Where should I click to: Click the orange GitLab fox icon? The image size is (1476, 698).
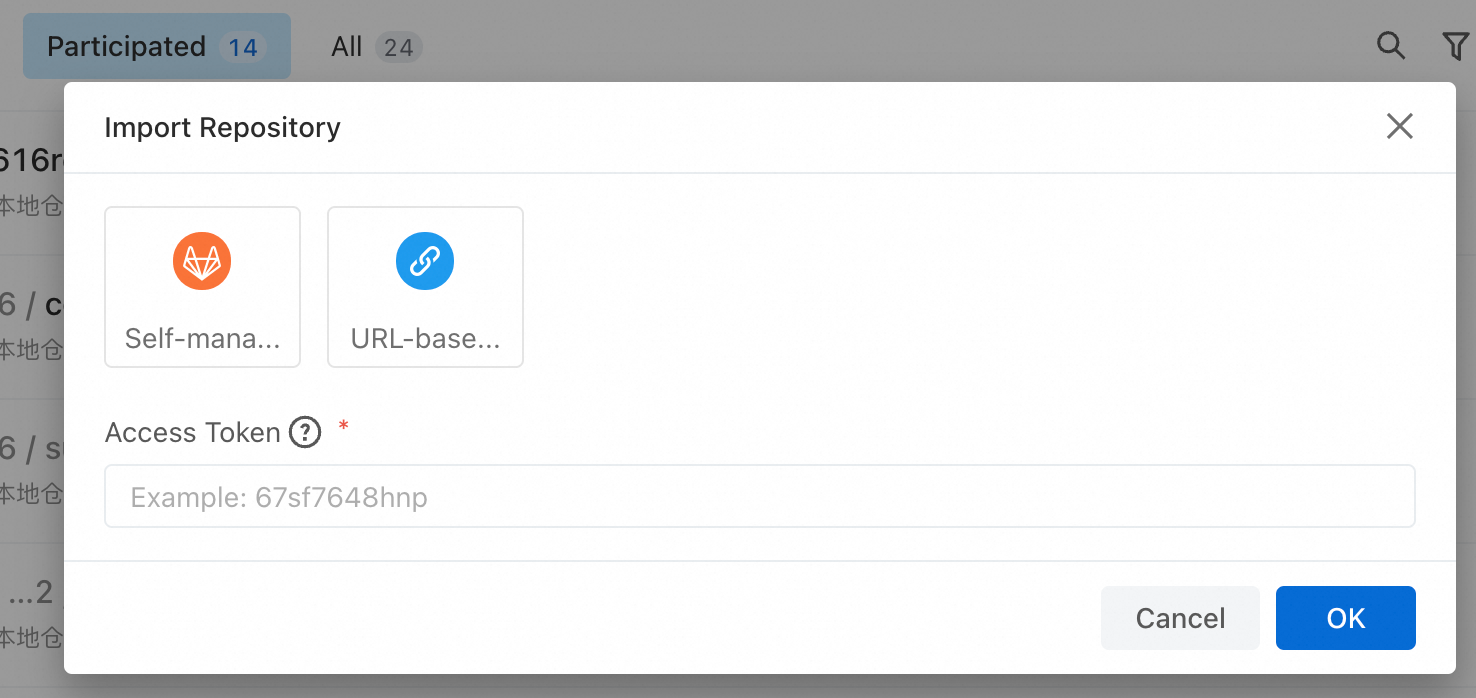[x=202, y=262]
